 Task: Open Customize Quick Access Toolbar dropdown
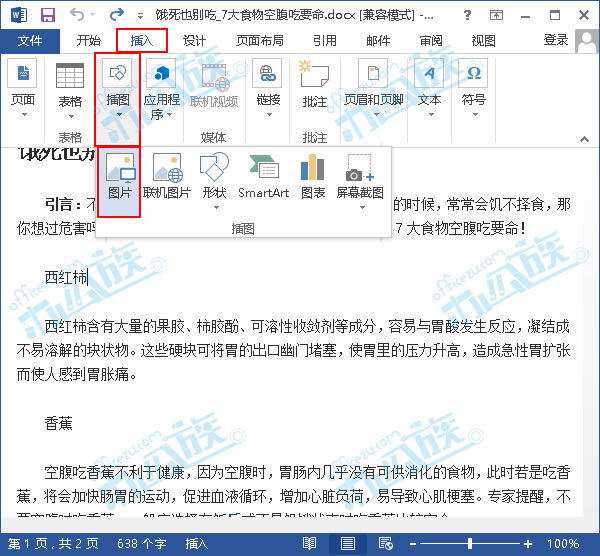pyautogui.click(x=140, y=16)
